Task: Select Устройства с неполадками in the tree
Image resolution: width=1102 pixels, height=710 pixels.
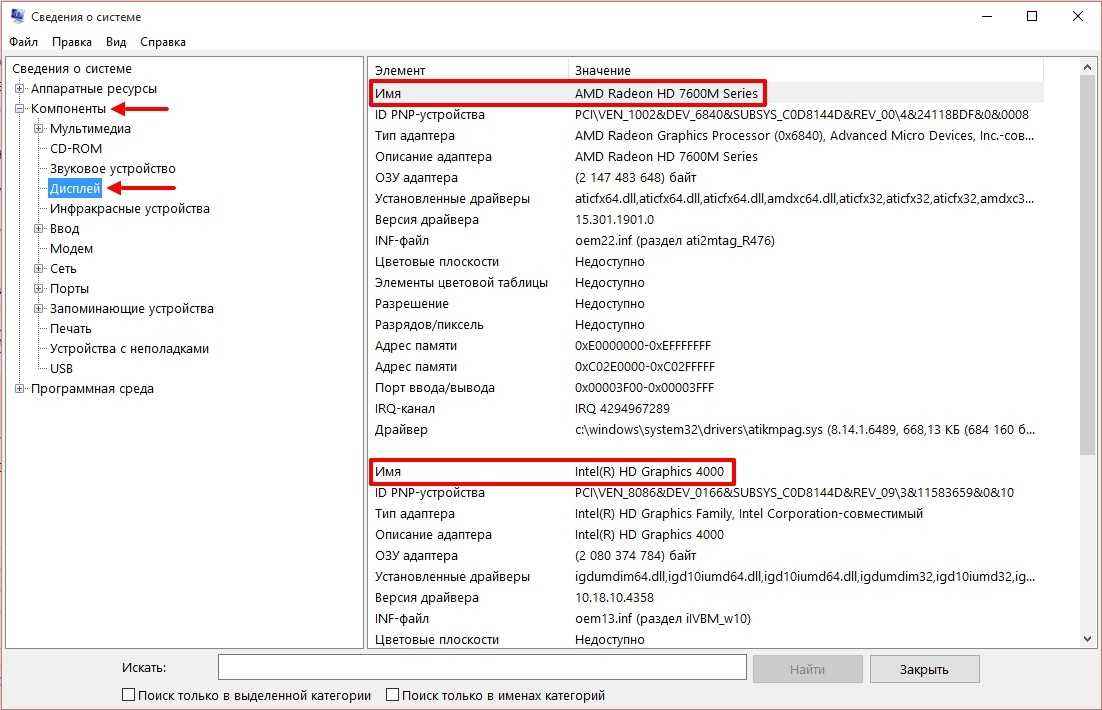Action: point(129,349)
